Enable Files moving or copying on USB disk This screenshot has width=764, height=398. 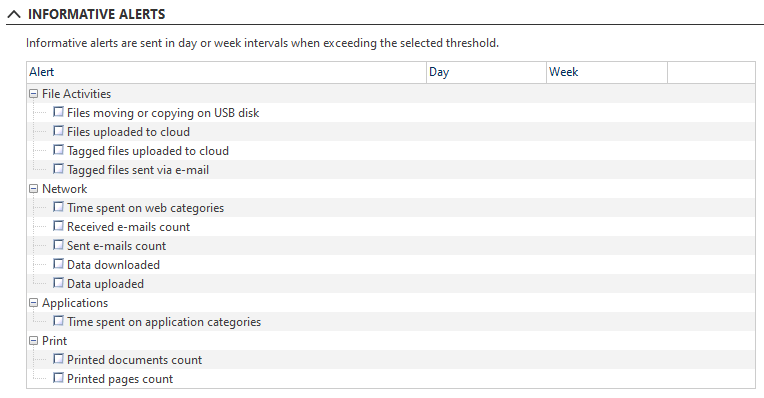[x=58, y=112]
